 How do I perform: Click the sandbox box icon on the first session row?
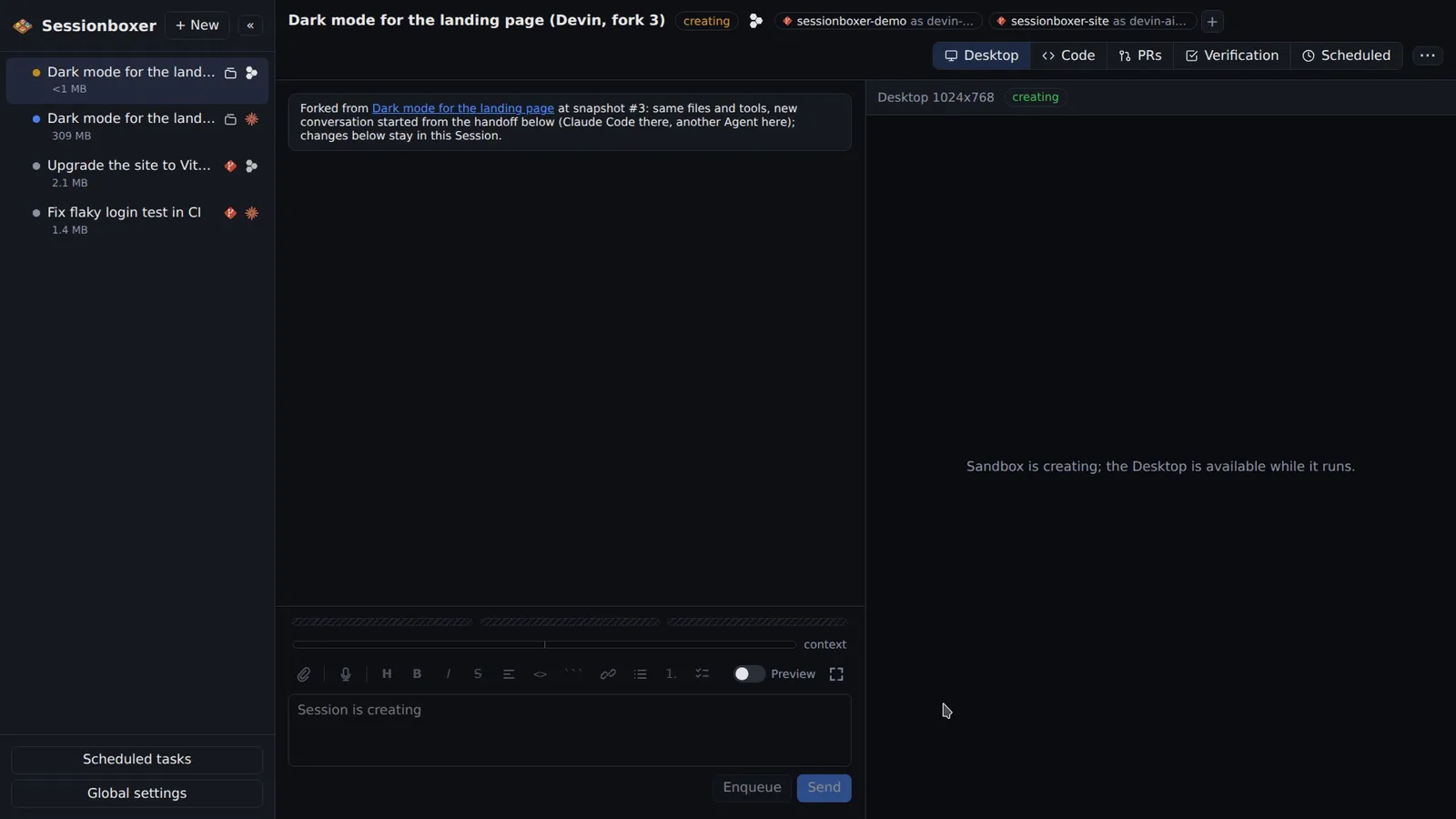(x=230, y=73)
